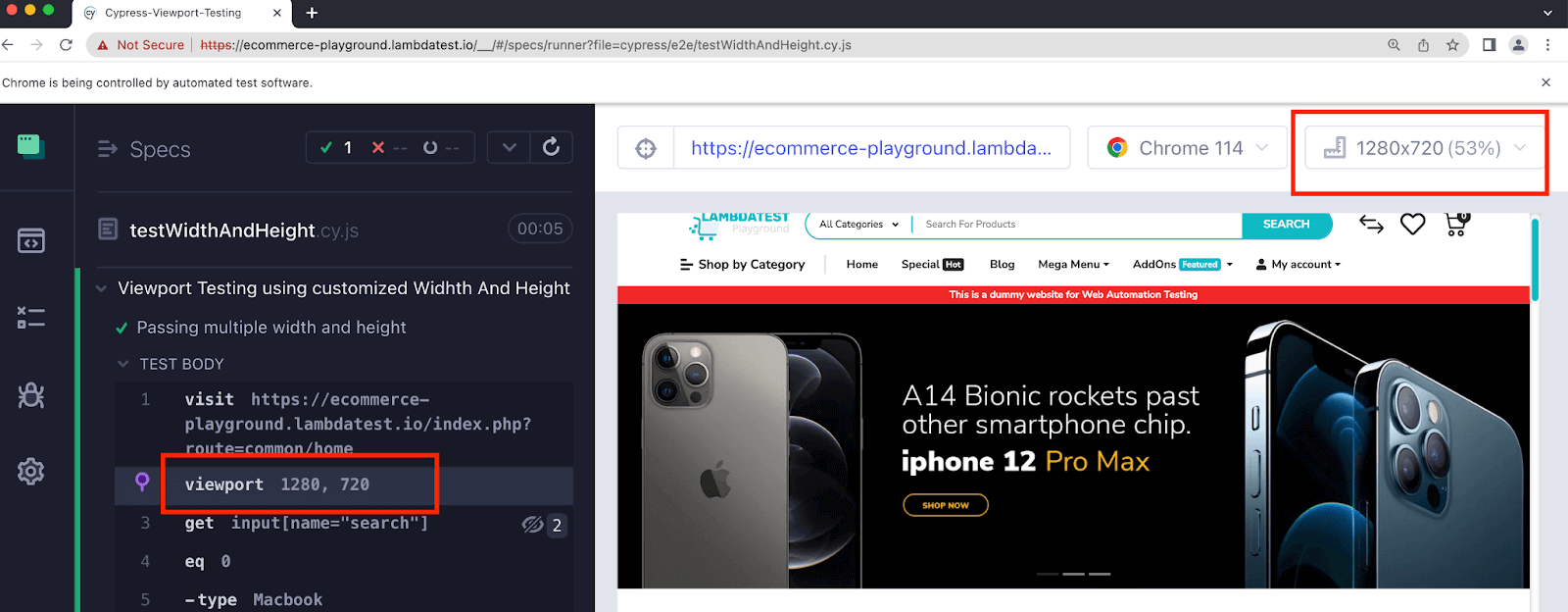Expand the Mega Menu dropdown

click(1073, 265)
